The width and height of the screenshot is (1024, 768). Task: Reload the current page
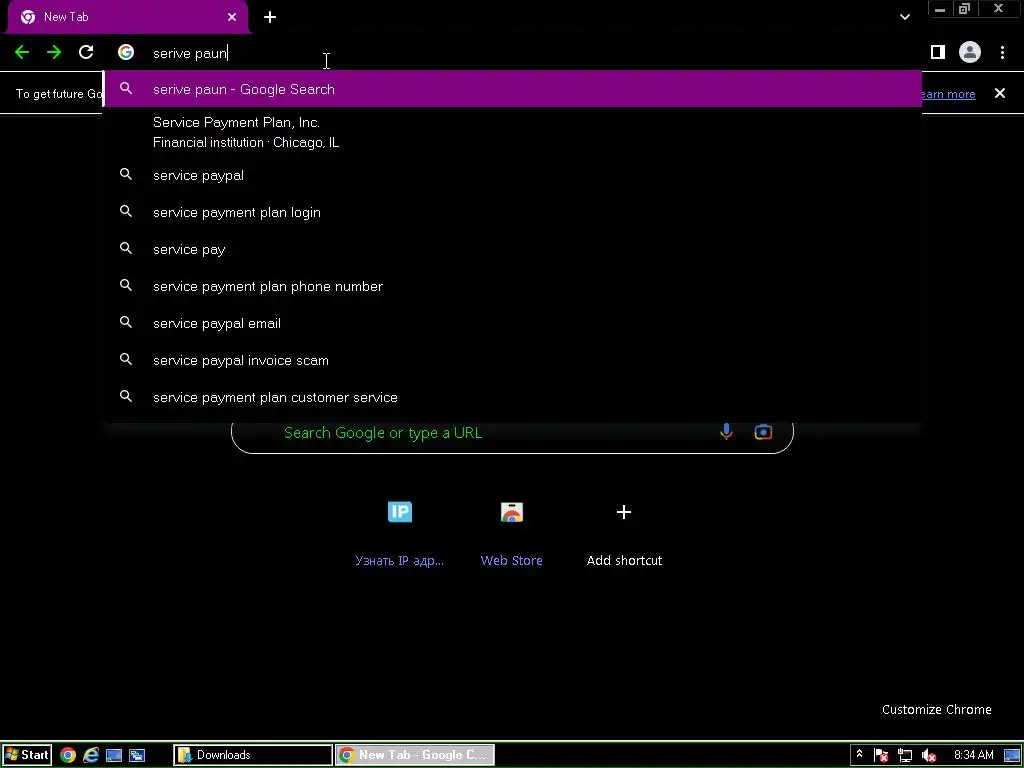pyautogui.click(x=86, y=52)
